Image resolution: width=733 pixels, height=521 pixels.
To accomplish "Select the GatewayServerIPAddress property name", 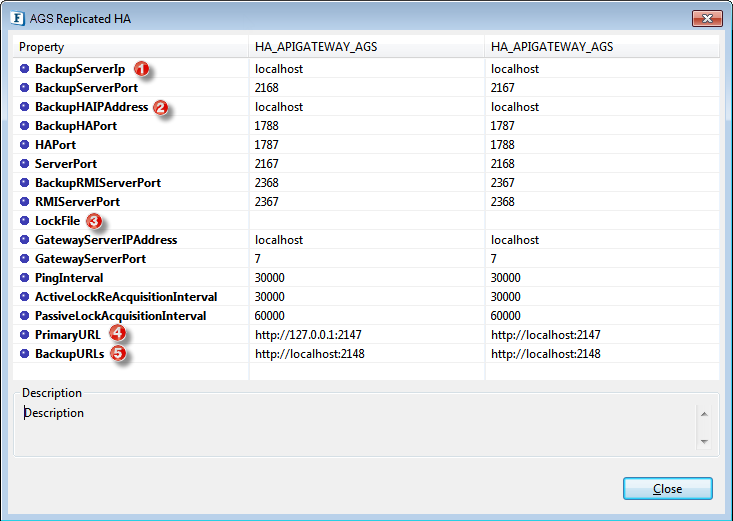I will (x=106, y=239).
